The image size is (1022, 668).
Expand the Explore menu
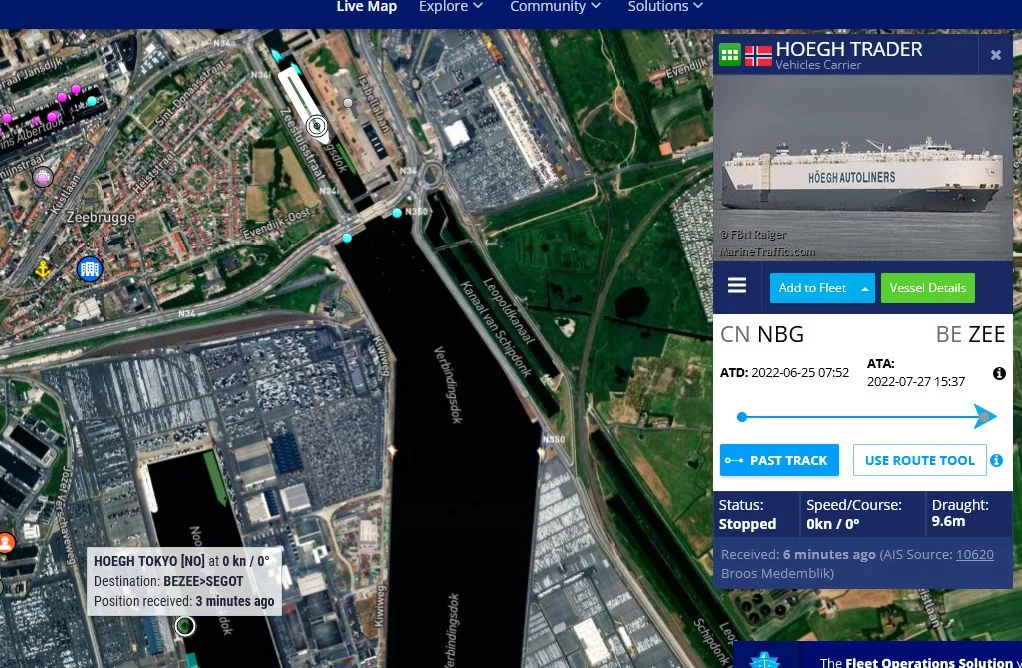(450, 7)
